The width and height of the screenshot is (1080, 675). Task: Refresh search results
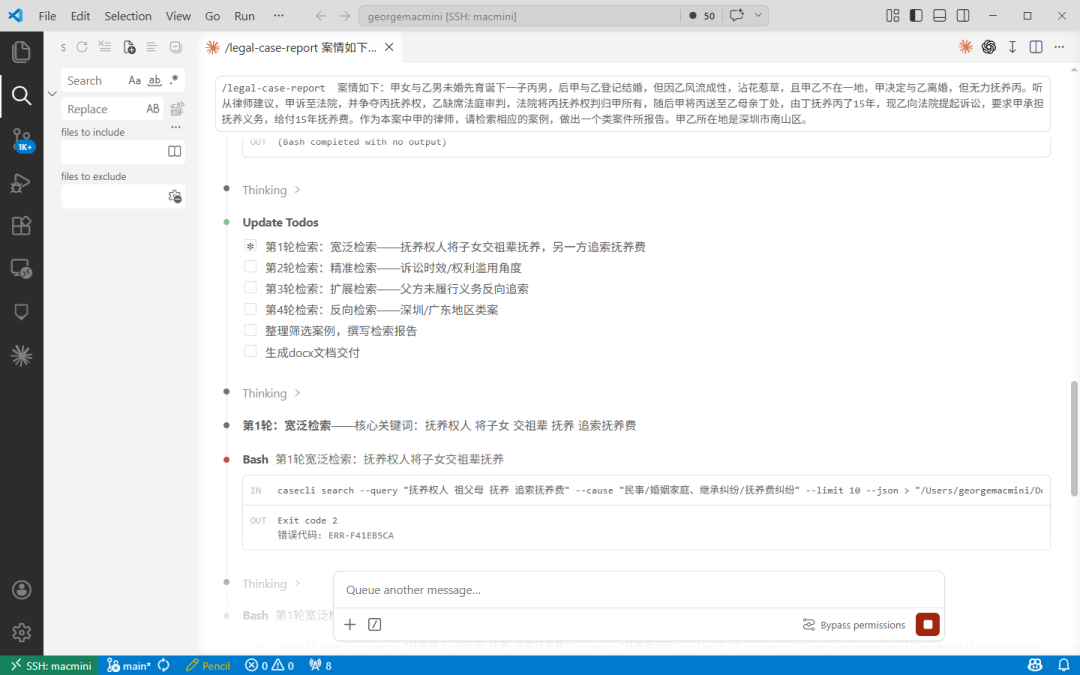[x=82, y=47]
